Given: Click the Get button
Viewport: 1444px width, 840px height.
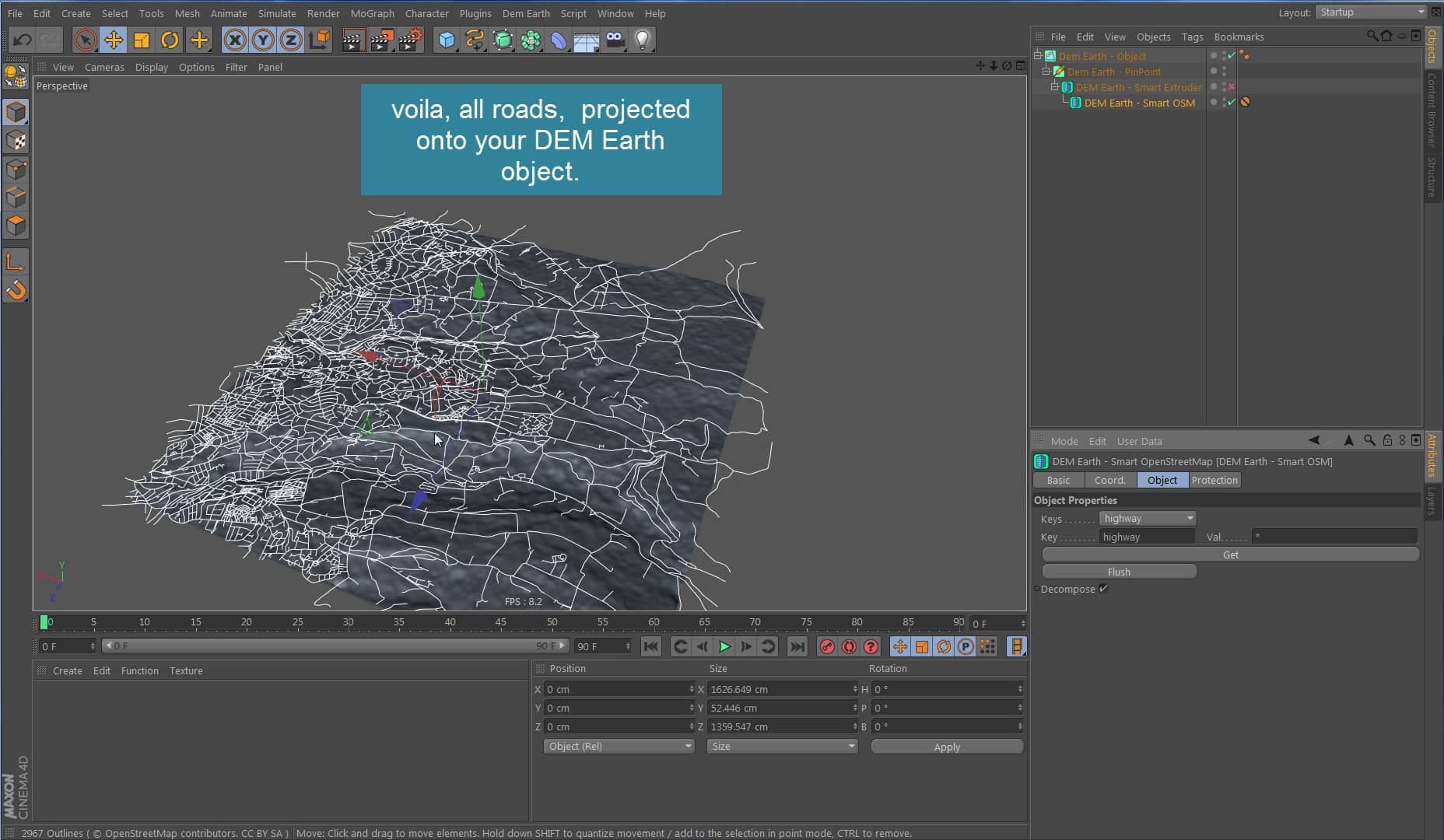Looking at the screenshot, I should pos(1229,555).
